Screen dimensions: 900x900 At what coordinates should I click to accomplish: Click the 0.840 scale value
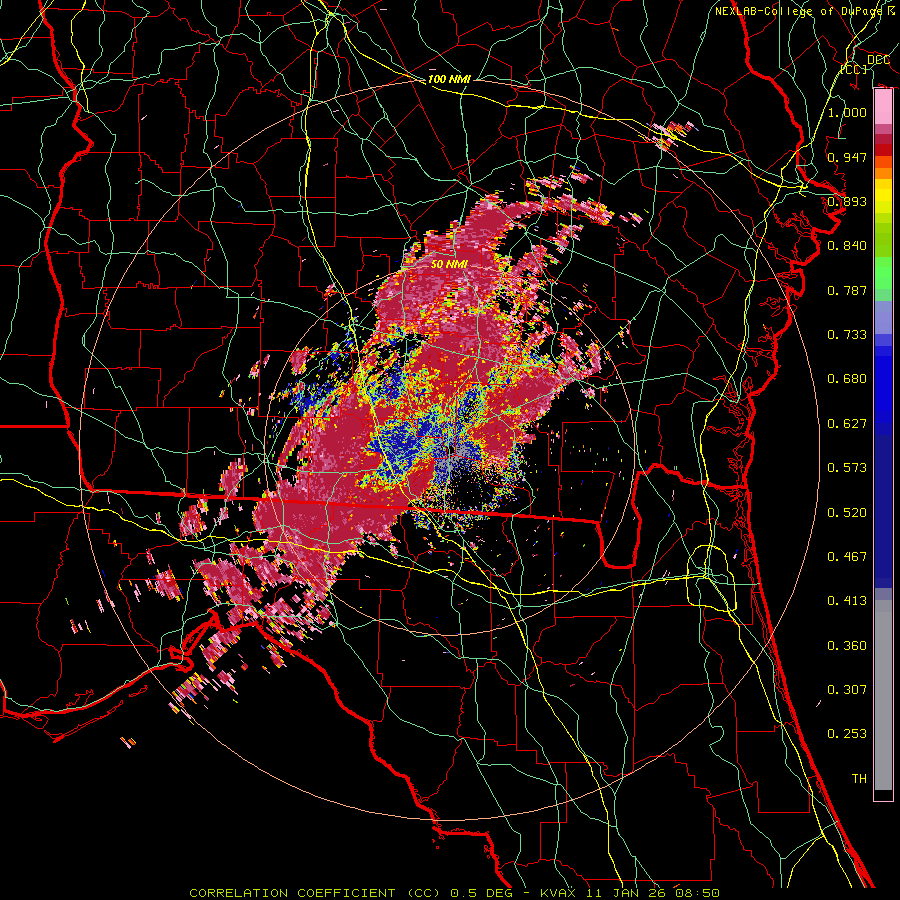[x=847, y=246]
